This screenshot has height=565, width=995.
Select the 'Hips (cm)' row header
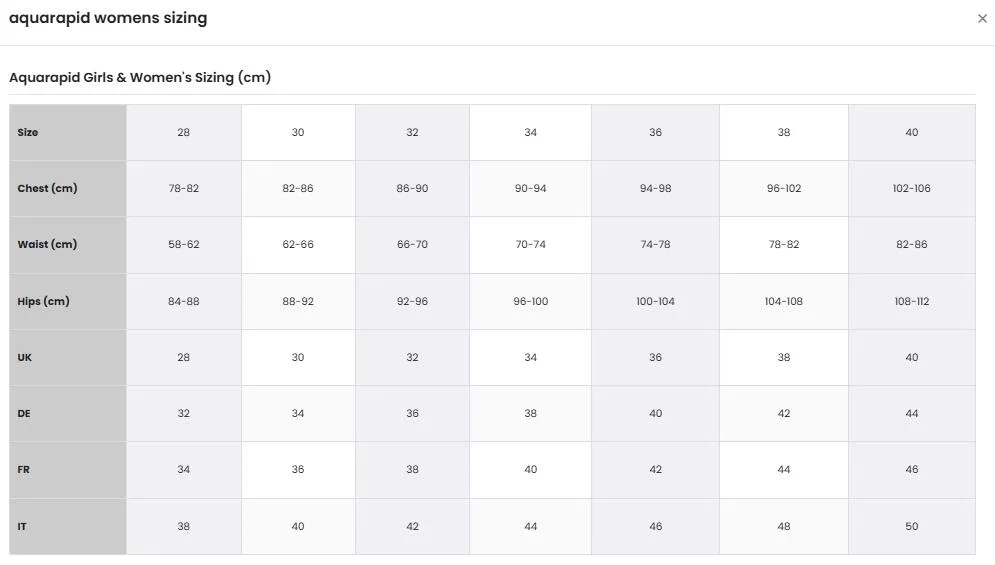tap(68, 302)
